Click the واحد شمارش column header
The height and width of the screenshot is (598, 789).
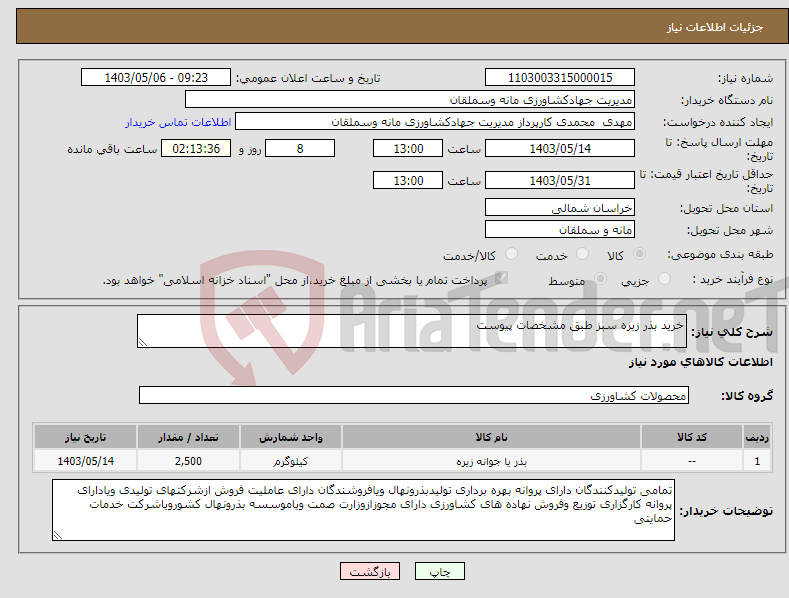pos(291,437)
